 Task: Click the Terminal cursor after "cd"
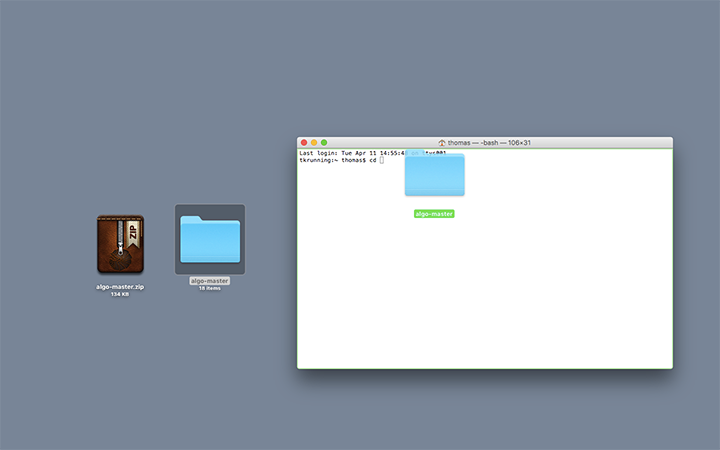click(x=382, y=160)
